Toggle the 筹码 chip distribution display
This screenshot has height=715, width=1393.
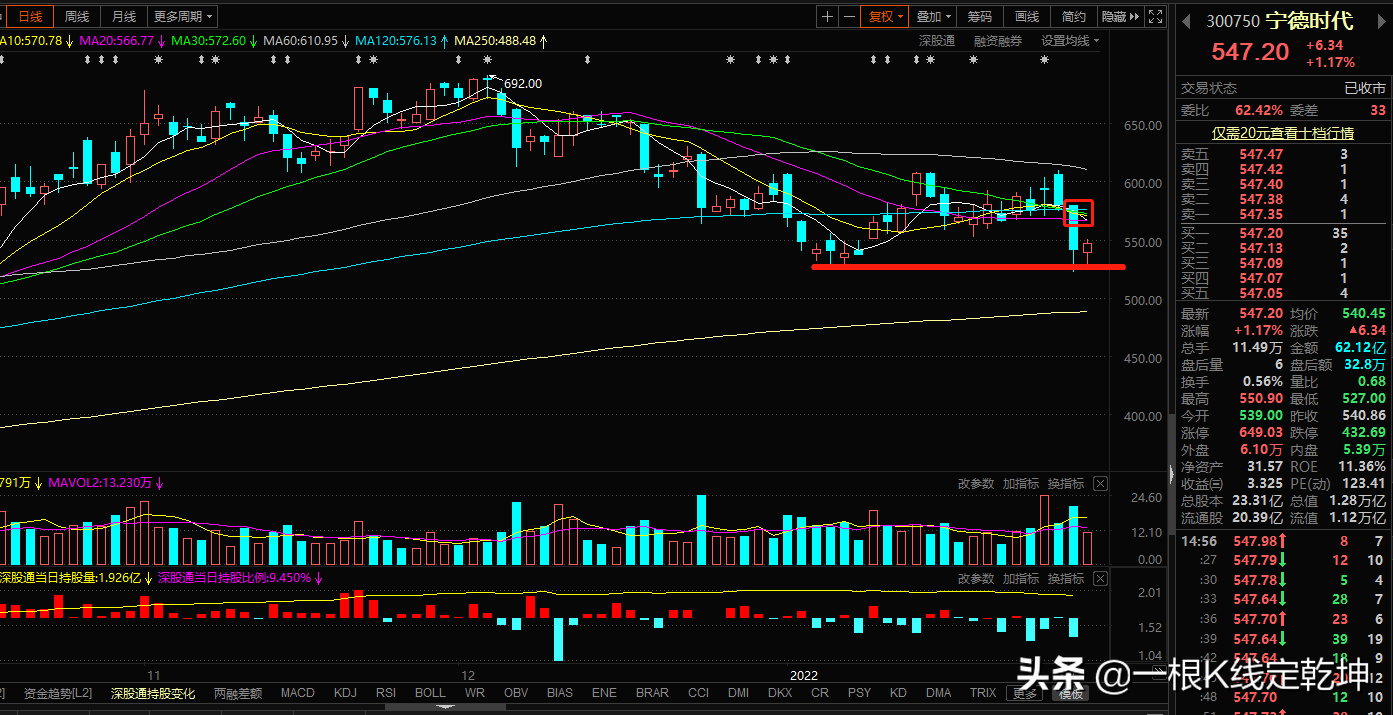(980, 17)
